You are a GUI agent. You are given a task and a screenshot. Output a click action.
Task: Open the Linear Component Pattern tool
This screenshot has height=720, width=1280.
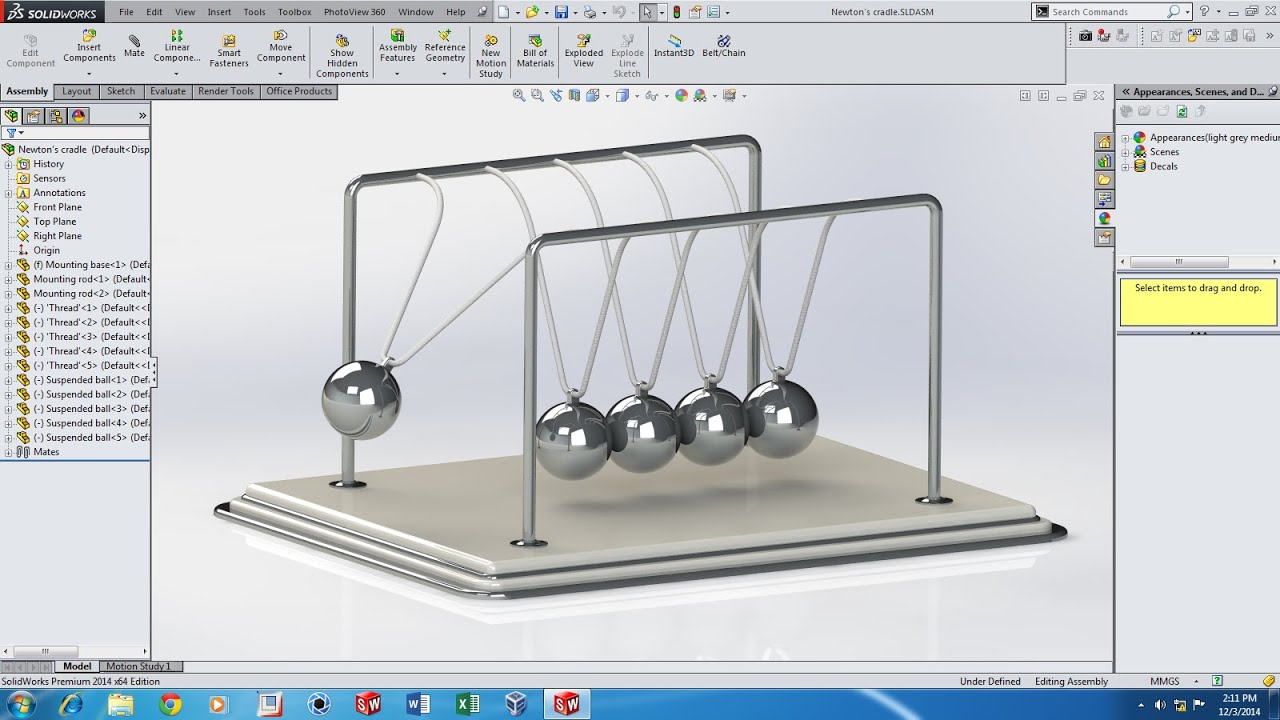(x=177, y=47)
